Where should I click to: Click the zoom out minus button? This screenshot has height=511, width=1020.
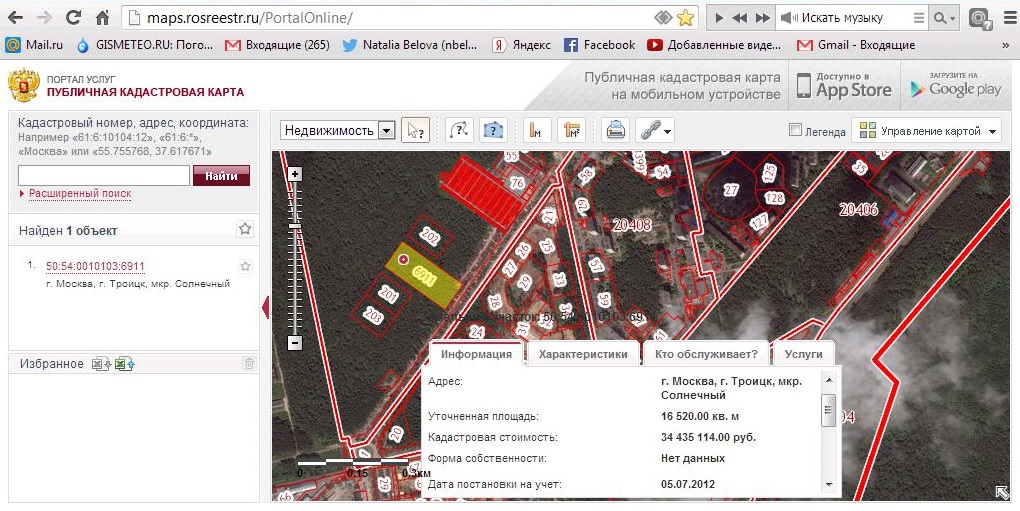295,343
